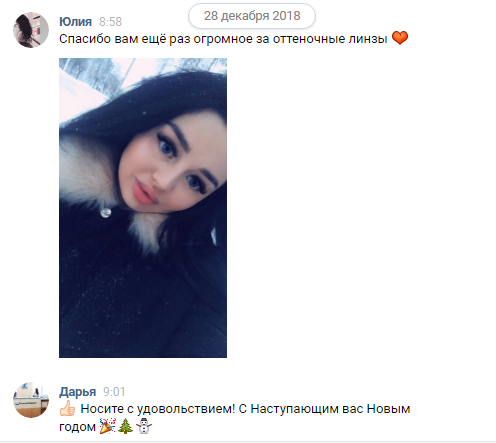496x443 pixels.
Task: Click the word 'годом' in Дарья's reply
Action: click(x=77, y=427)
